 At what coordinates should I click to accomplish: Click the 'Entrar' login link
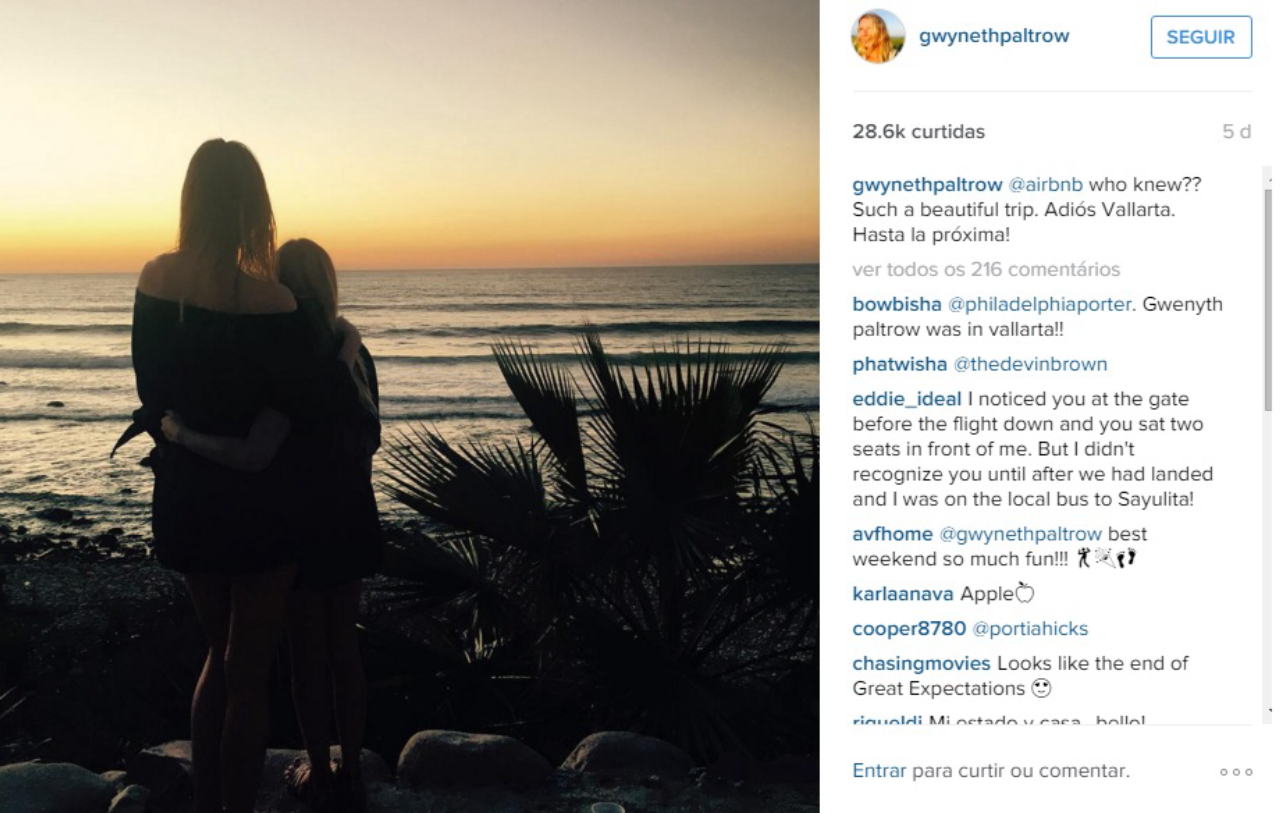[879, 771]
